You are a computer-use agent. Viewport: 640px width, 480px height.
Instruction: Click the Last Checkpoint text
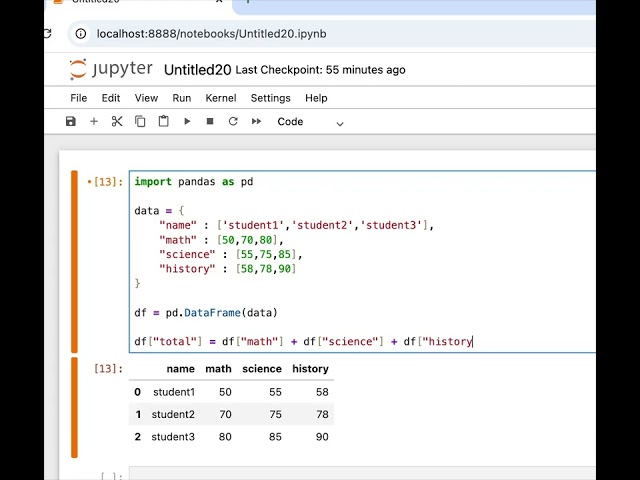[320, 70]
